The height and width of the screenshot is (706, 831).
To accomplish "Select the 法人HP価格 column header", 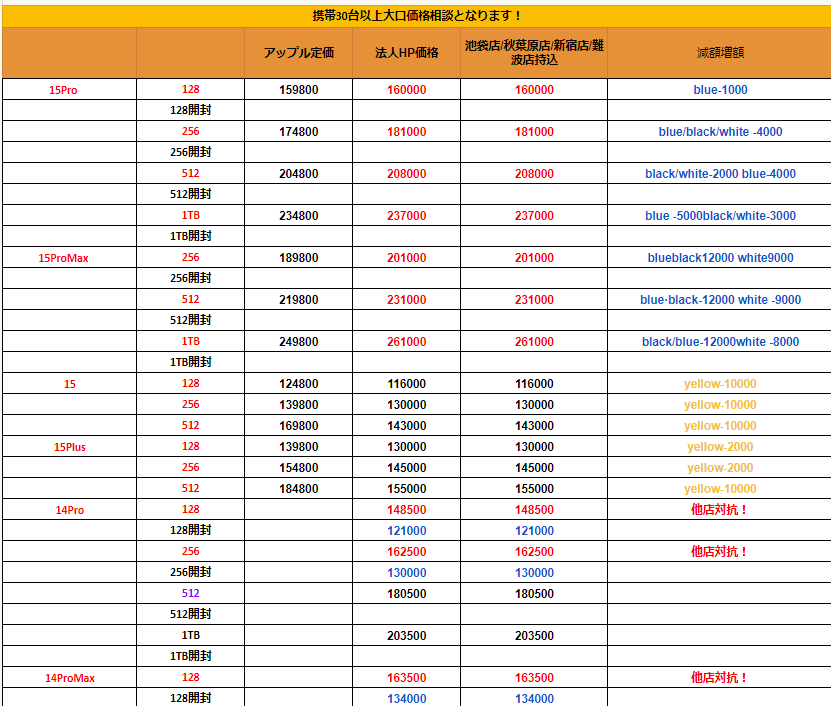I will pos(406,52).
